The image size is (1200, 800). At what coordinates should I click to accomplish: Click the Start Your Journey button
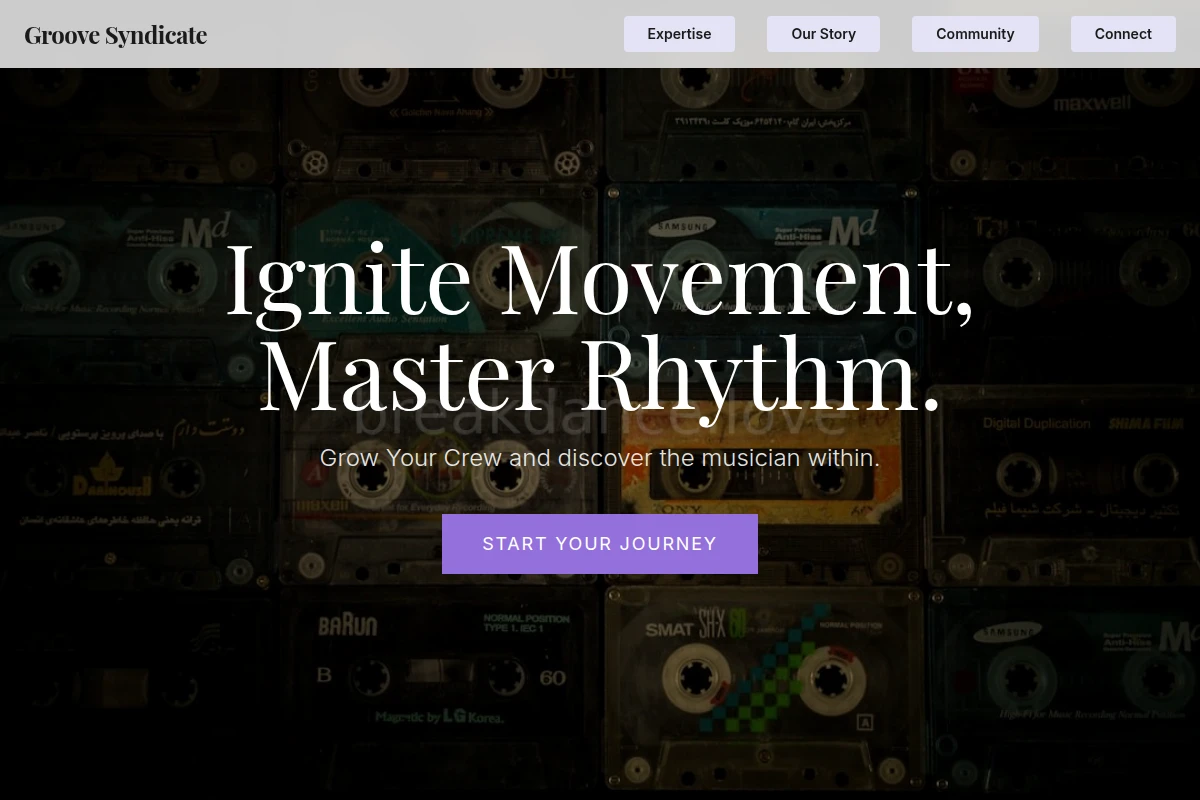(x=600, y=544)
